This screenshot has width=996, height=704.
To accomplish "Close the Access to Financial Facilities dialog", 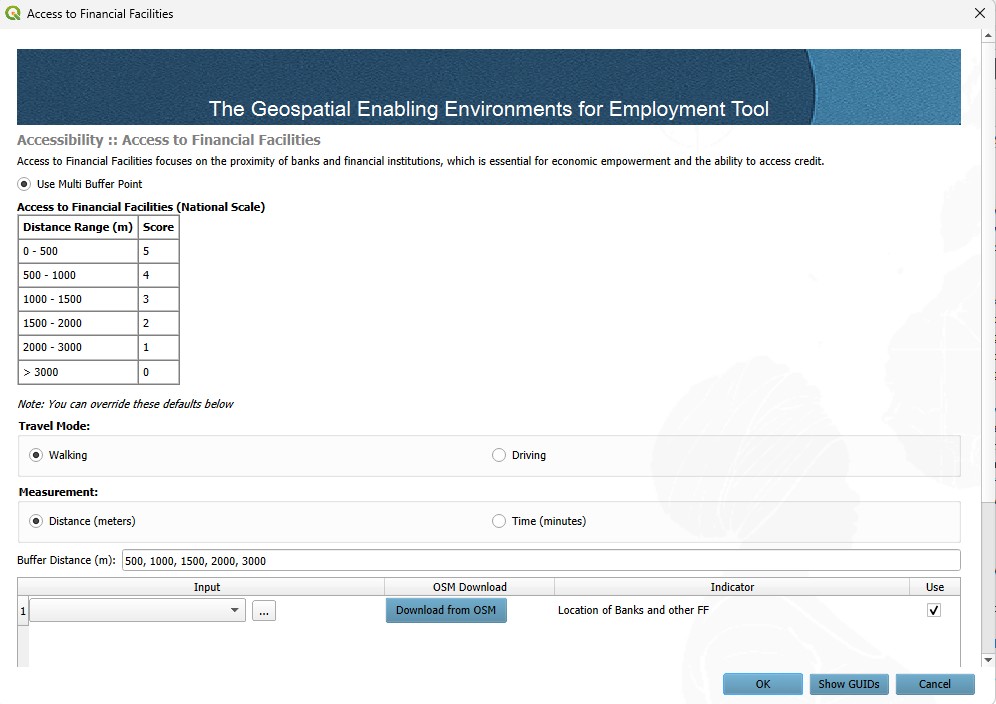I will [978, 13].
